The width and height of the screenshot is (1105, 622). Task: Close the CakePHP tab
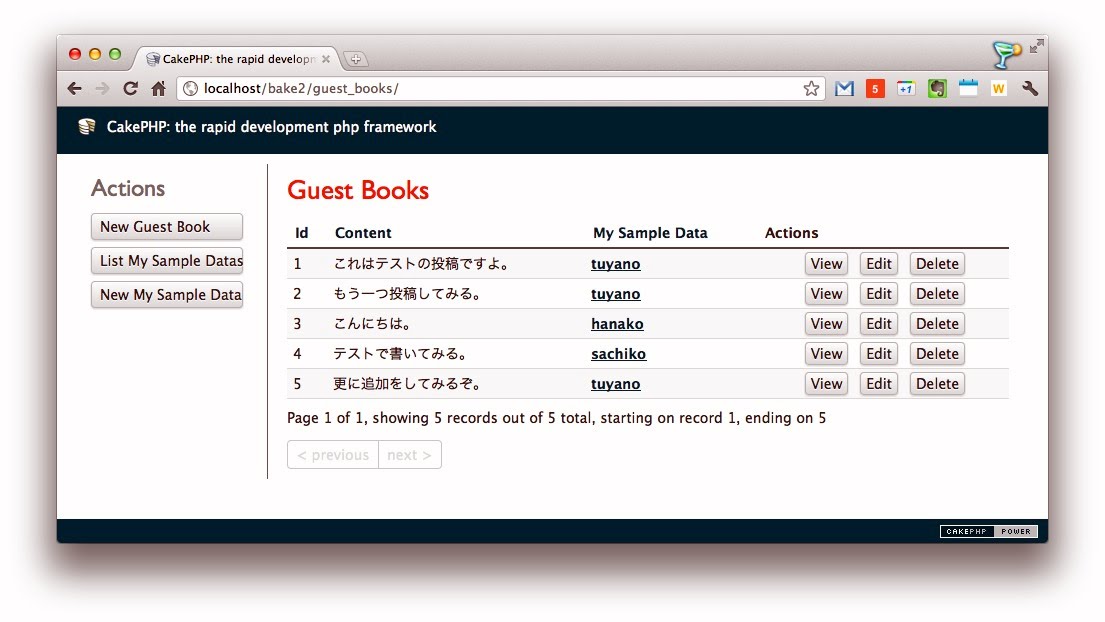point(326,59)
